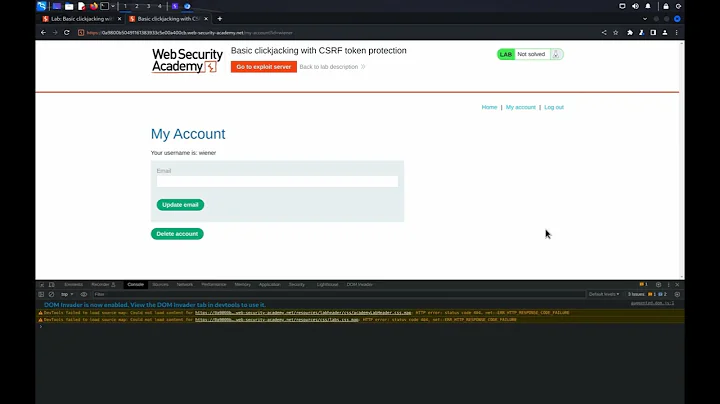
Task: Open a new browser tab
Action: (219, 19)
